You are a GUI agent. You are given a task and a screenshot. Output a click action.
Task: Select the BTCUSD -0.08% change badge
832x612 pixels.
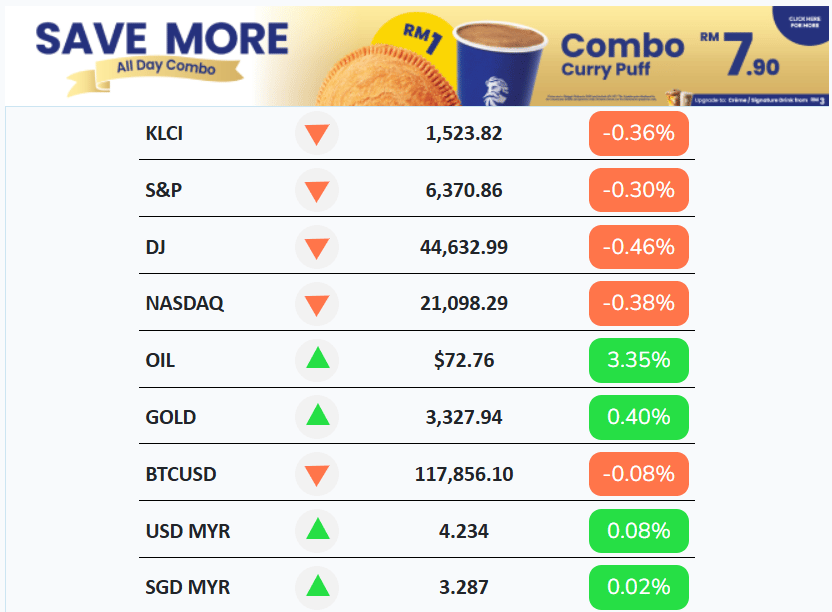pos(638,474)
